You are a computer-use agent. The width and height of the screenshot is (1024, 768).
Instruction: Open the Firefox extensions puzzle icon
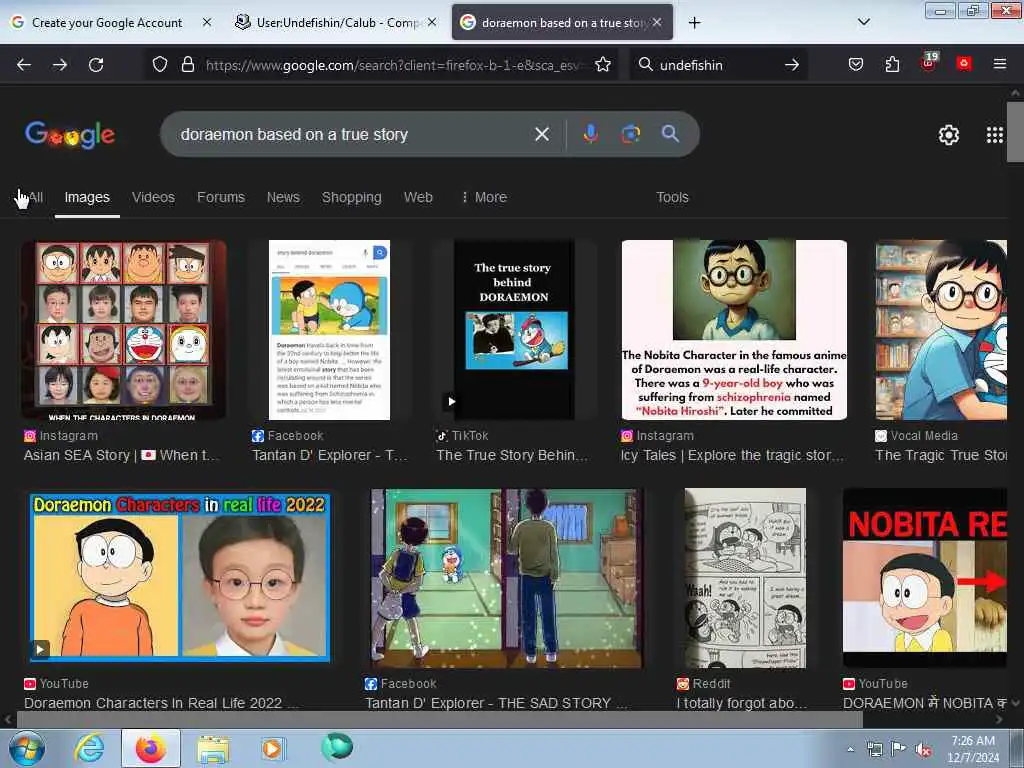click(x=892, y=64)
